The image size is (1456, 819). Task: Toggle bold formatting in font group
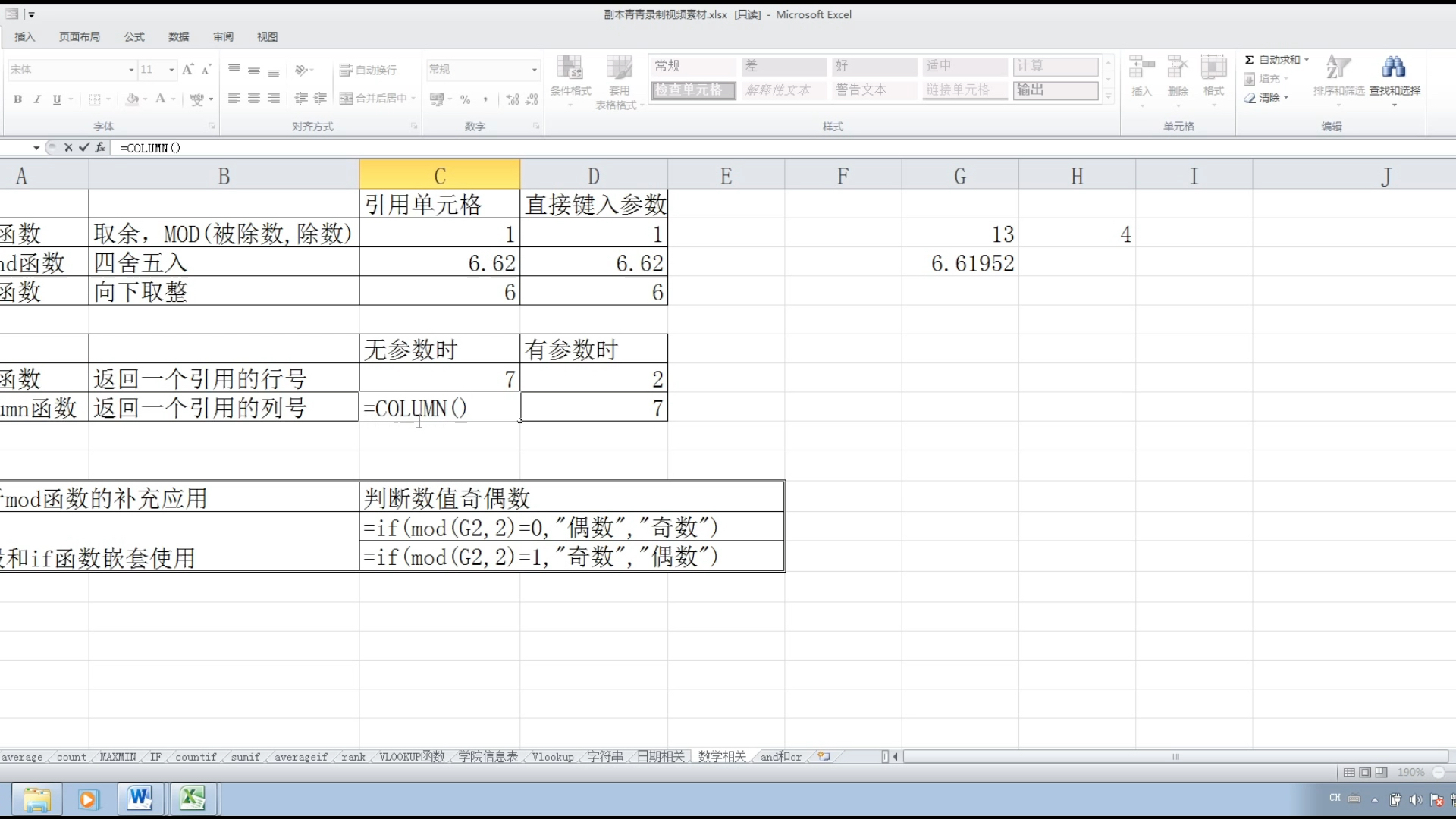click(17, 99)
